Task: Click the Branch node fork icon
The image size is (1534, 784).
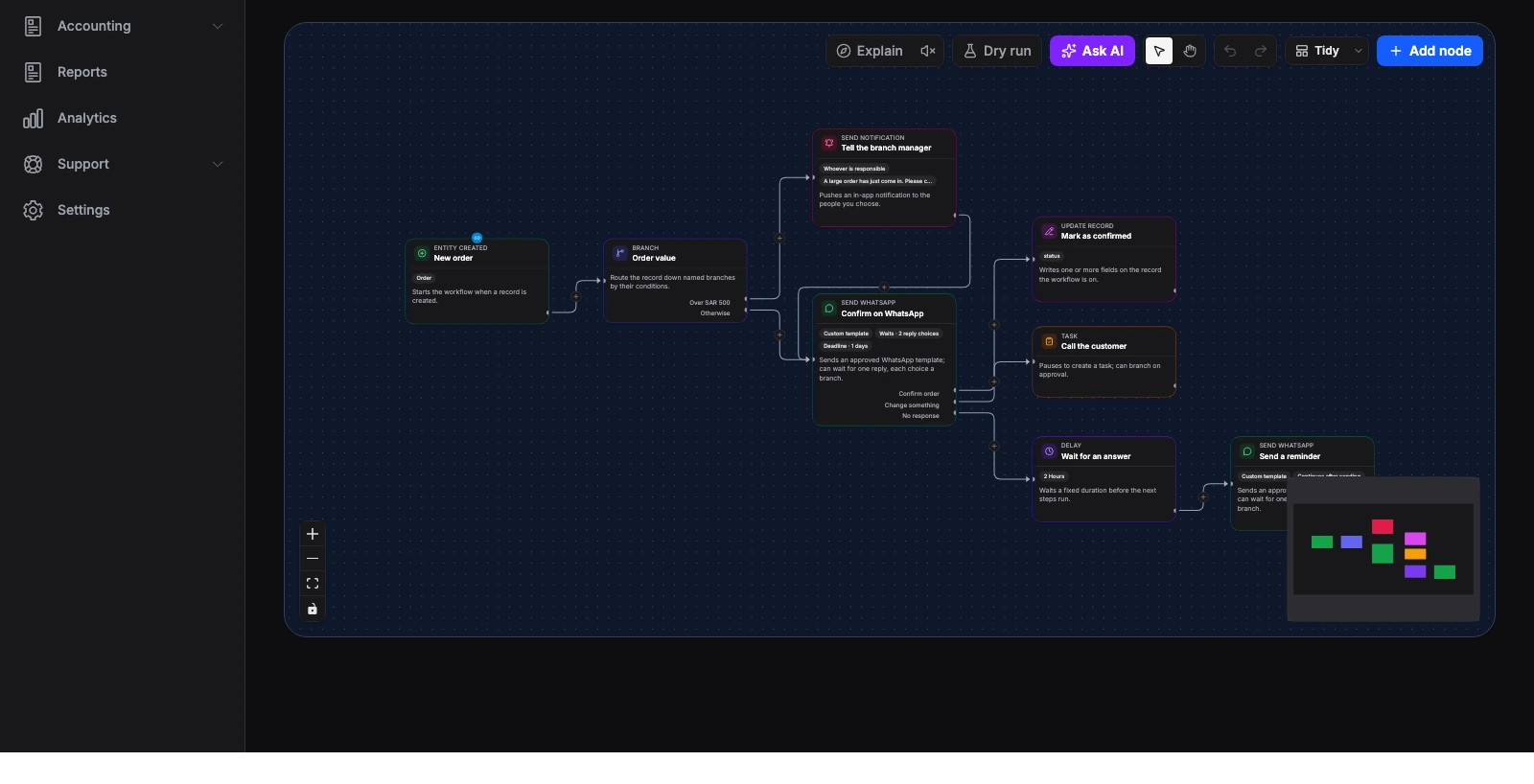Action: point(620,253)
